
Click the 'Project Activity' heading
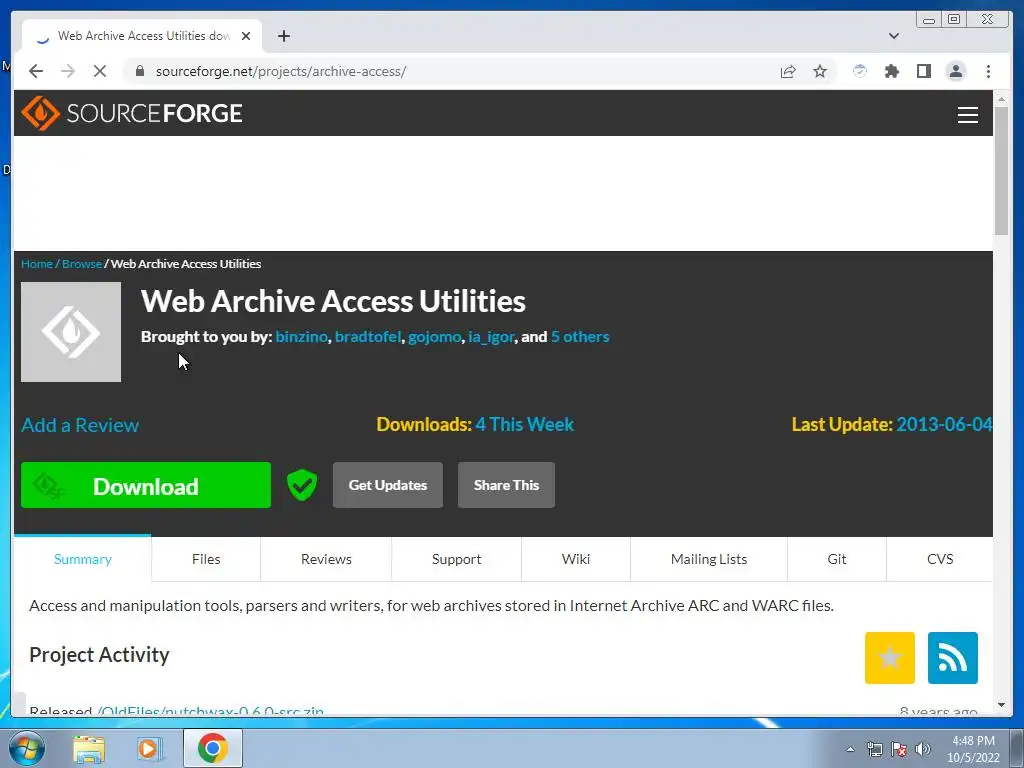[99, 654]
